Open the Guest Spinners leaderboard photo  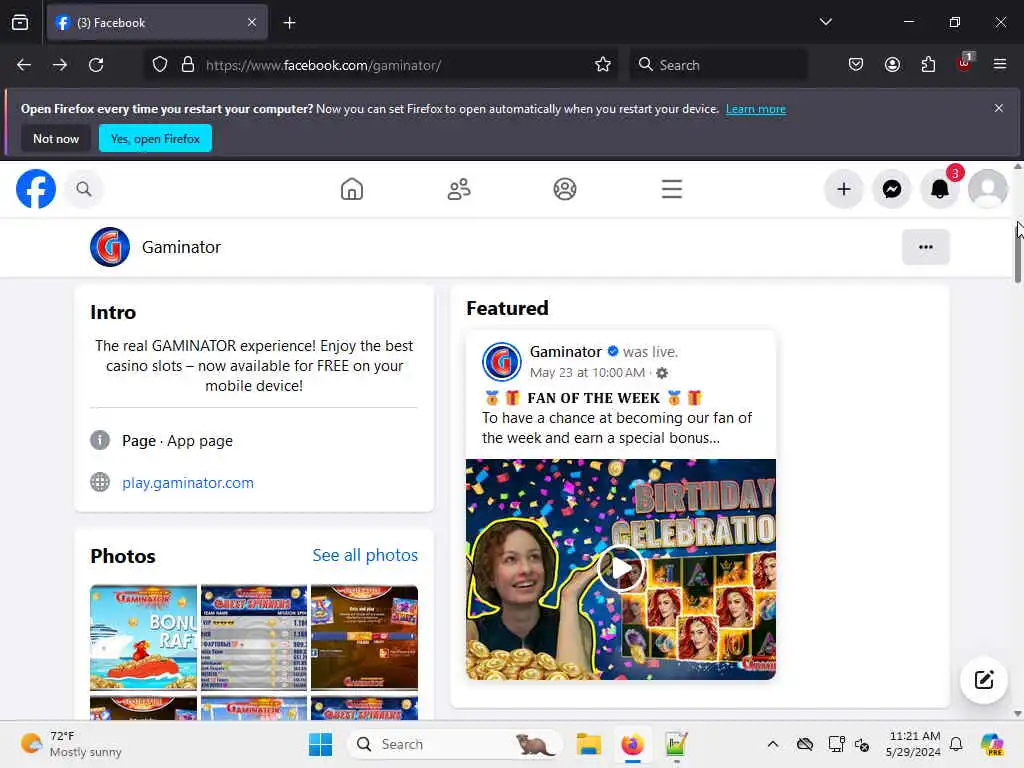pyautogui.click(x=254, y=637)
